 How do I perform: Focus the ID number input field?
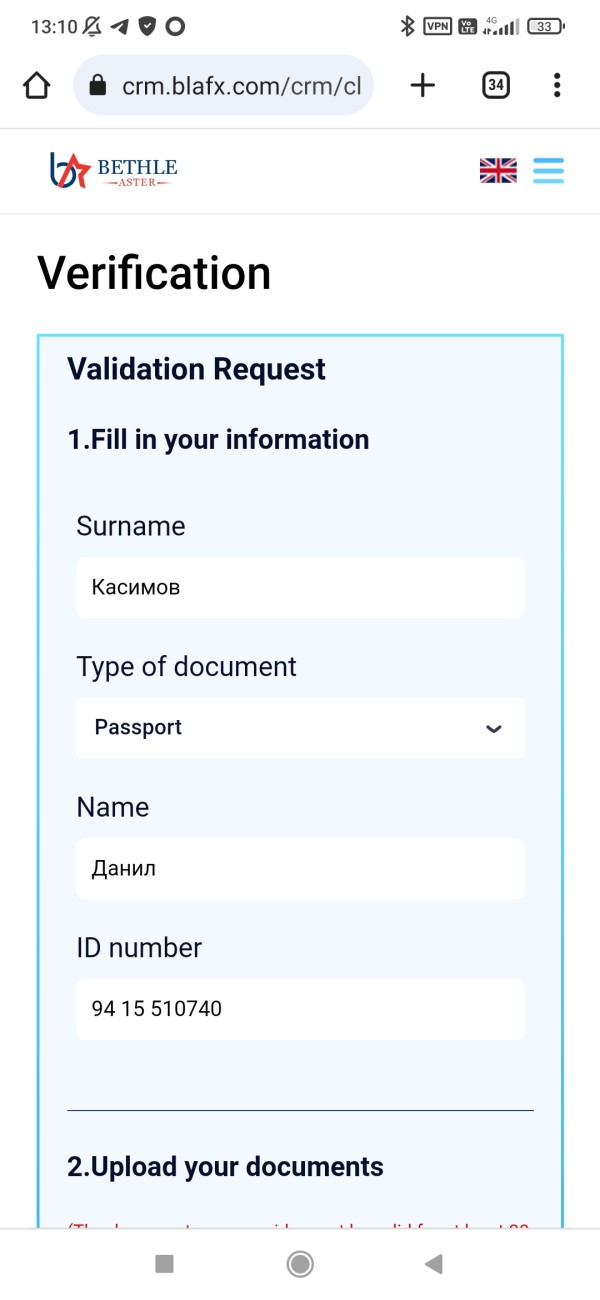pyautogui.click(x=299, y=1009)
